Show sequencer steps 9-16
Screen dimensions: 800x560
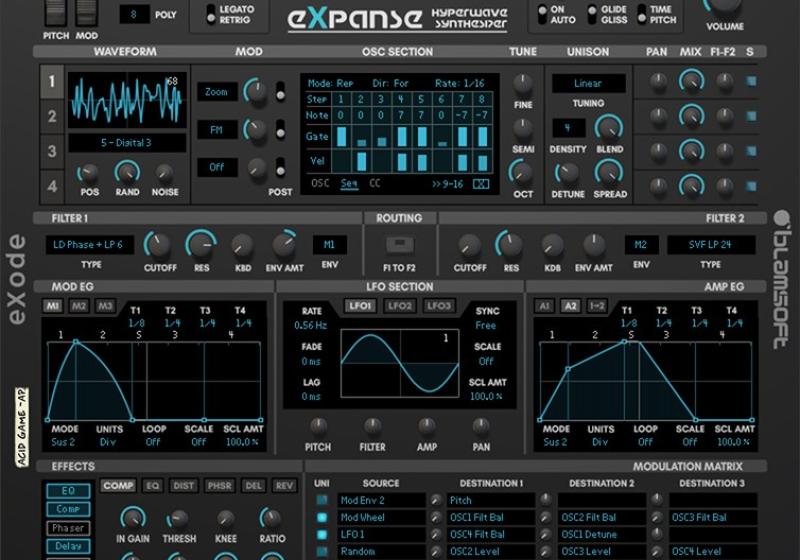click(x=447, y=184)
